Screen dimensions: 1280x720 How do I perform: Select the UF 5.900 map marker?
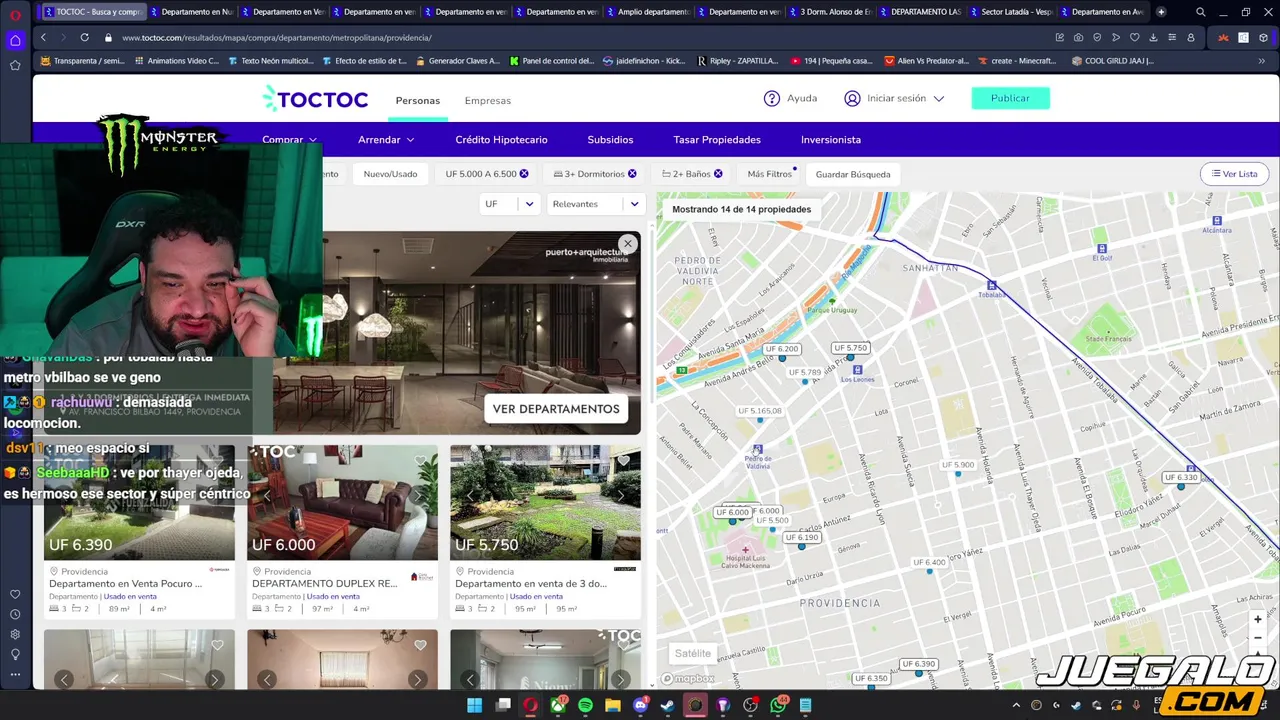(x=958, y=465)
